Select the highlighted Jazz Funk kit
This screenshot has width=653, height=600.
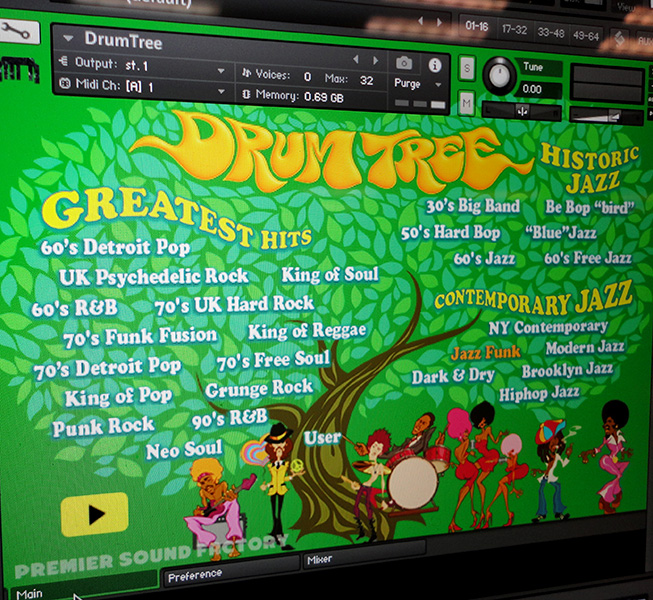(x=486, y=353)
